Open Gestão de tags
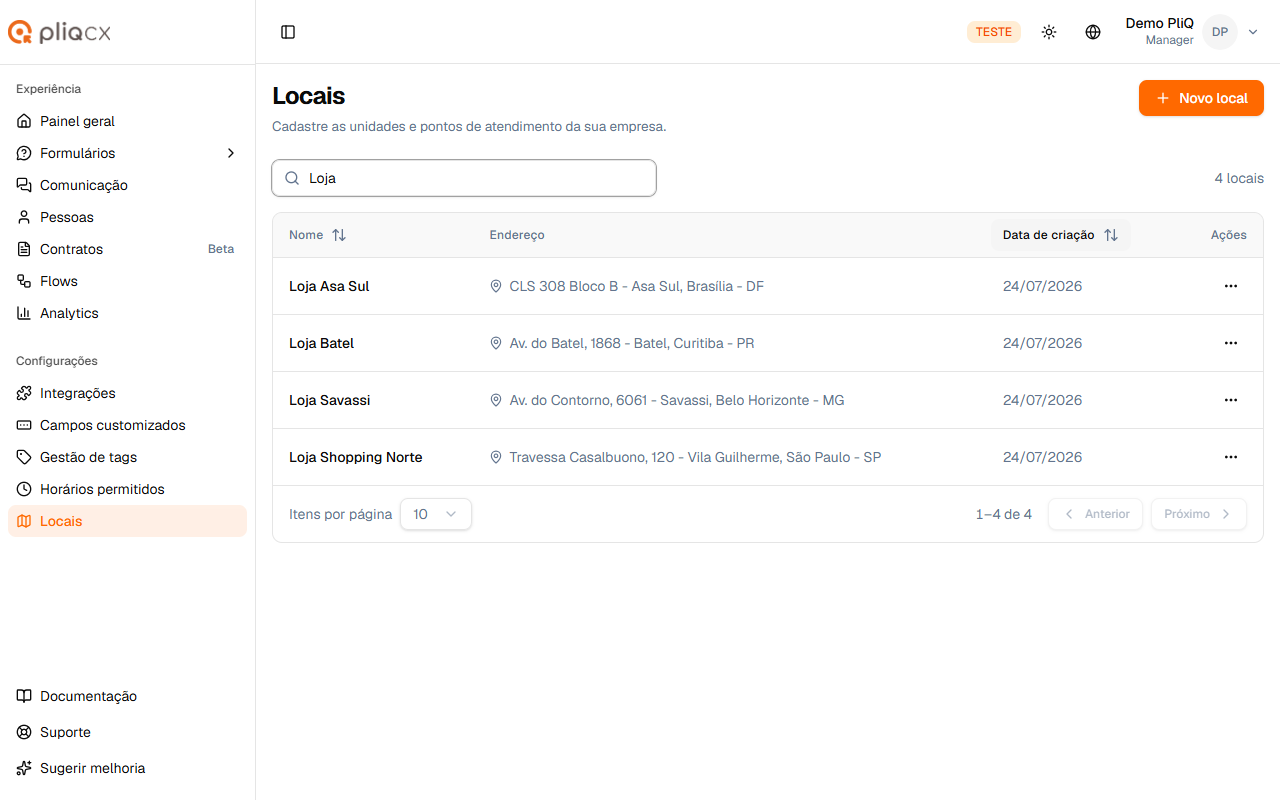The width and height of the screenshot is (1280, 800). (x=127, y=457)
